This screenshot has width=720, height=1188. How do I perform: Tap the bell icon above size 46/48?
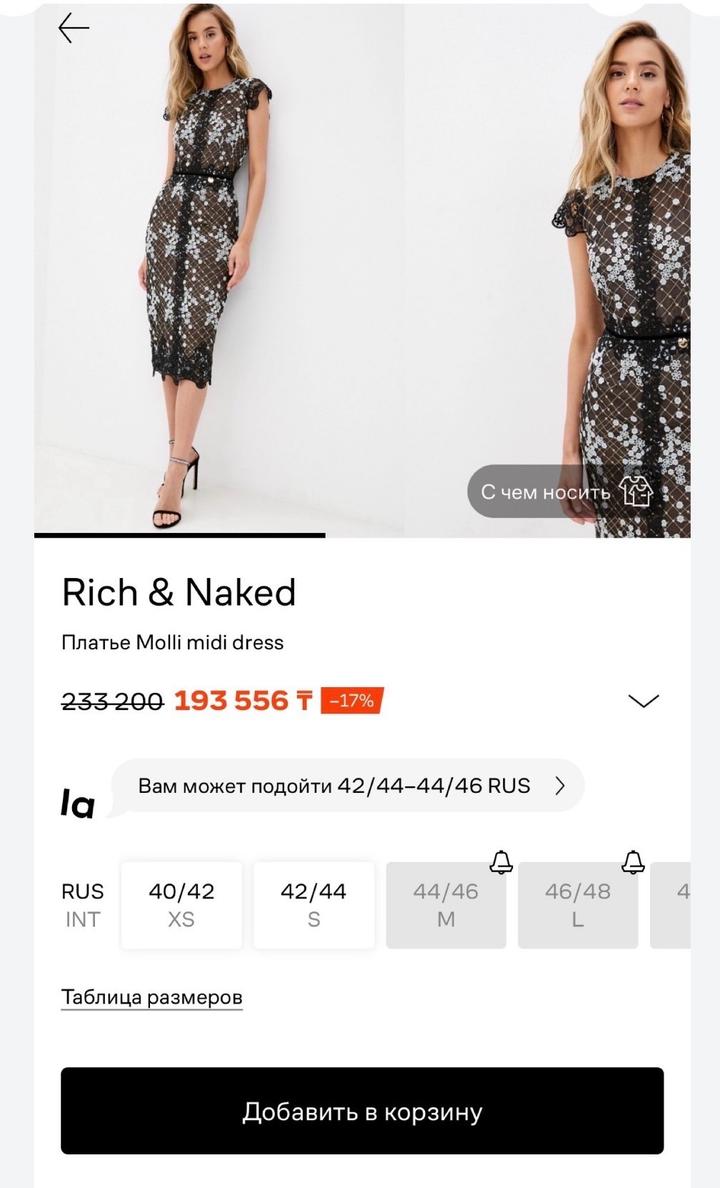pyautogui.click(x=633, y=861)
